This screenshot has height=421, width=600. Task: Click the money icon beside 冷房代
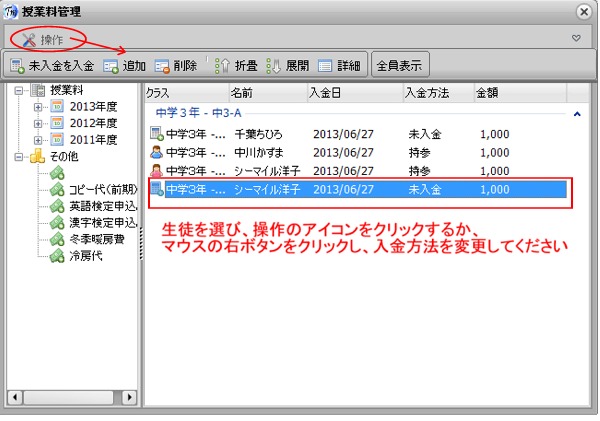57,256
